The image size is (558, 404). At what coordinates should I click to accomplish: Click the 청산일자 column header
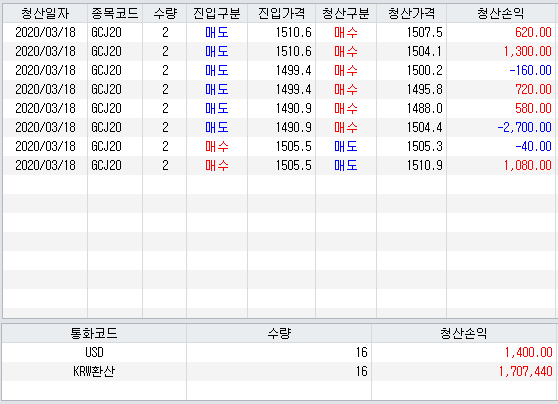pyautogui.click(x=45, y=14)
